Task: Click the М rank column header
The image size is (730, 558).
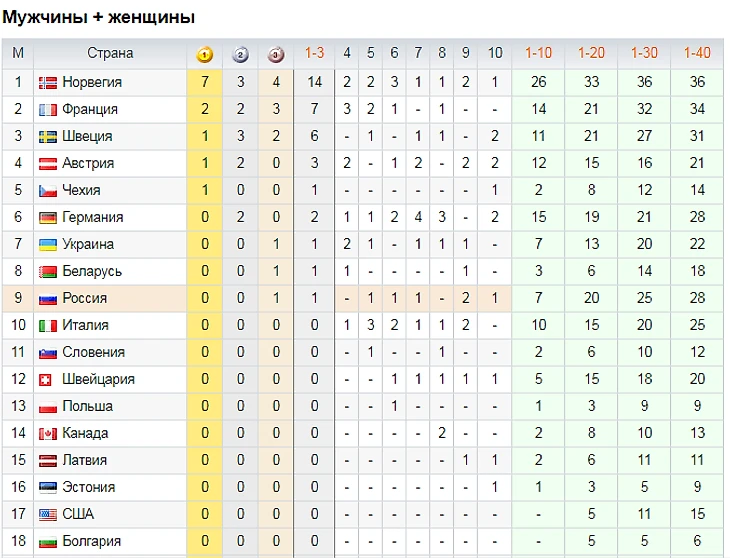Action: tap(18, 53)
